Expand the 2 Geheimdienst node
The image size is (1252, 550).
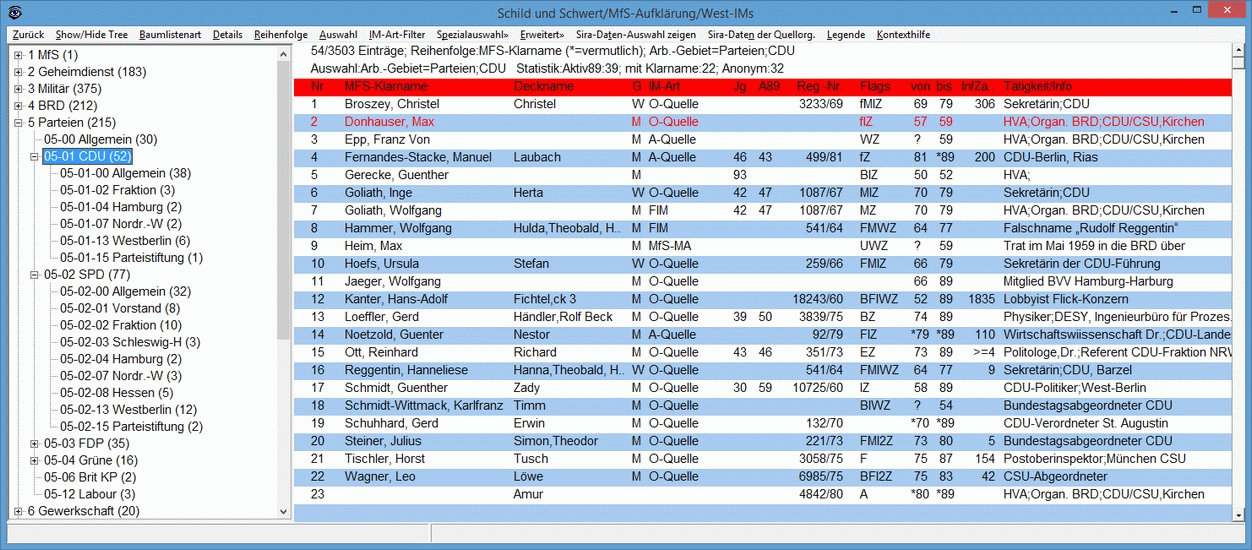18,72
